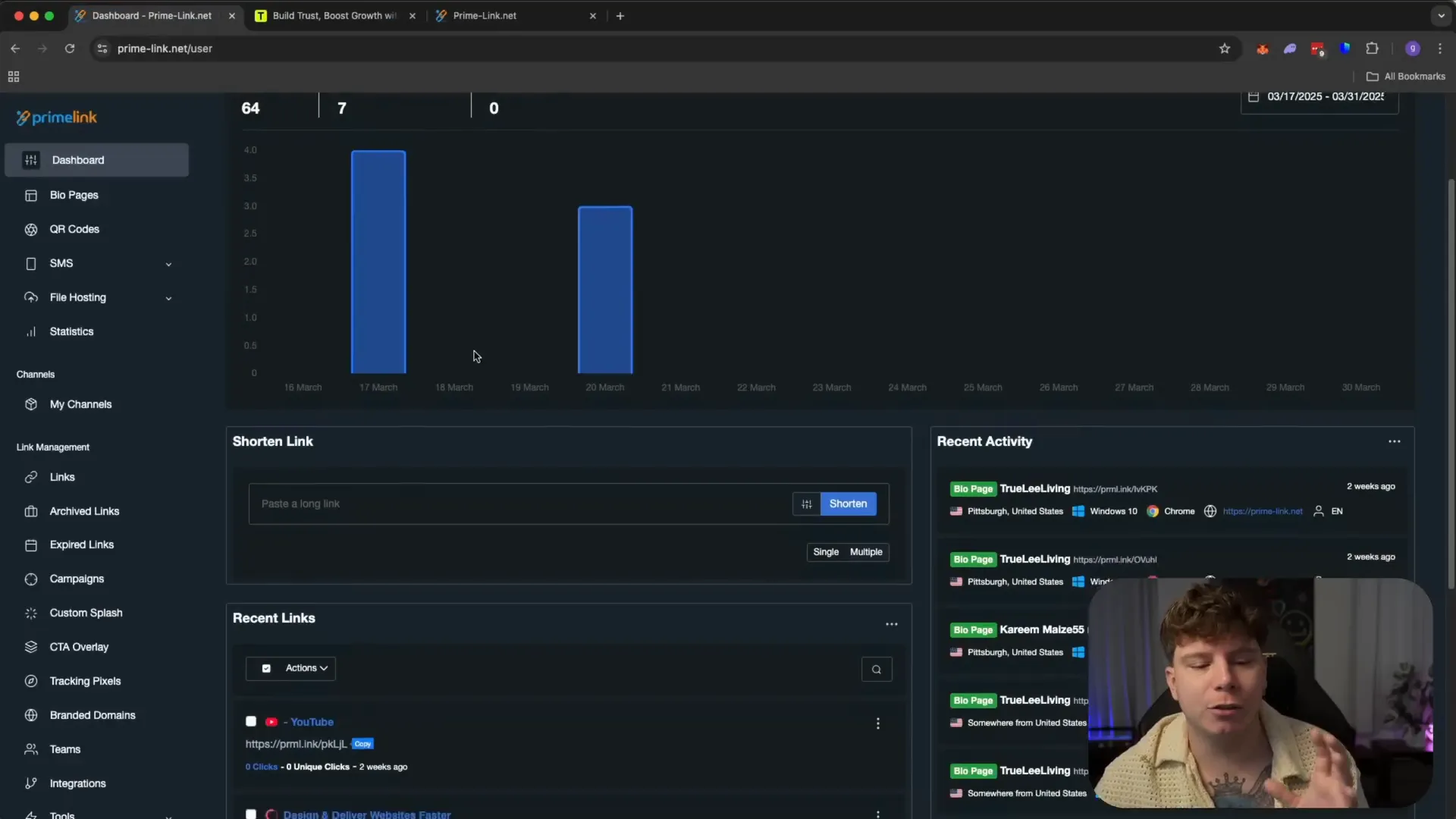
Task: Open Dashboard in the sidebar
Action: 96,160
